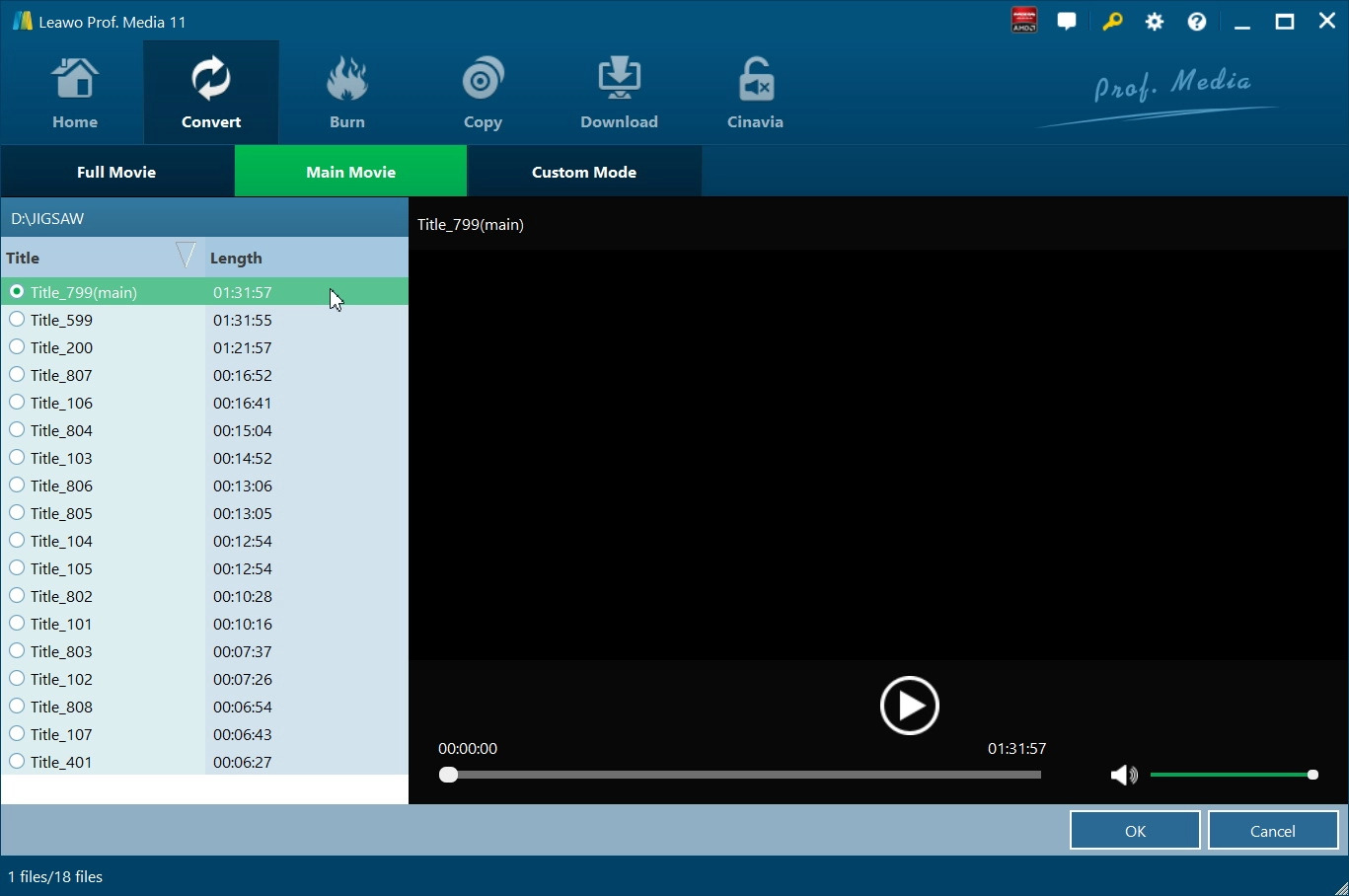Open the Copy module

coord(483,91)
